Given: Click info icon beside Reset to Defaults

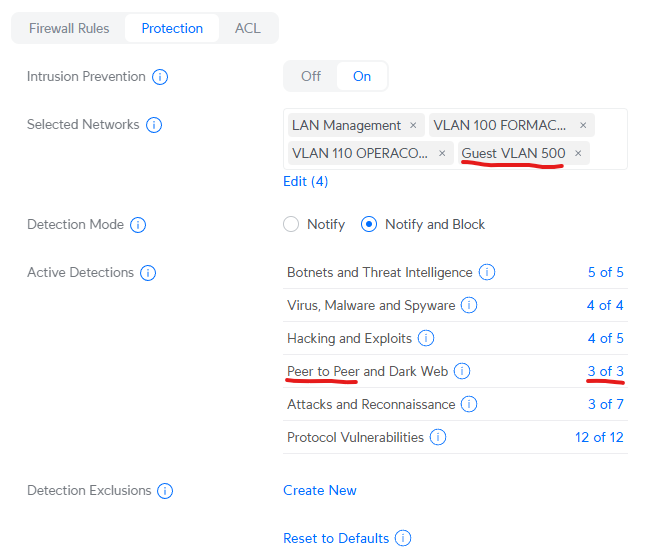Looking at the screenshot, I should click(x=403, y=539).
